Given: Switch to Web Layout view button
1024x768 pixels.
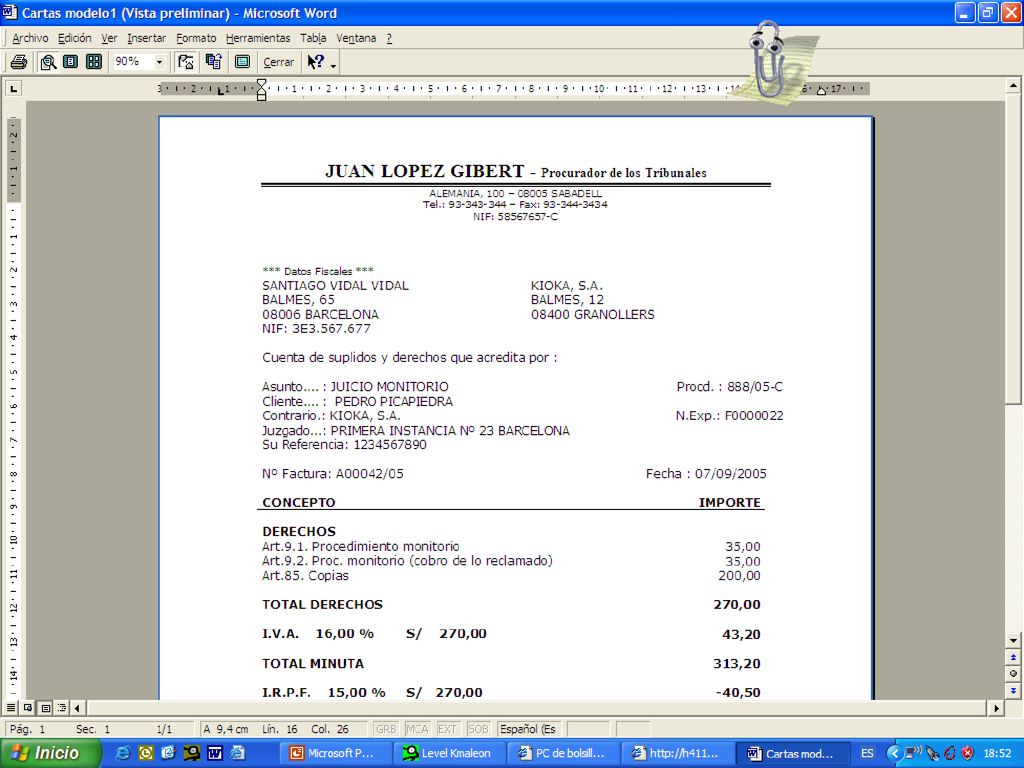Looking at the screenshot, I should pos(28,708).
